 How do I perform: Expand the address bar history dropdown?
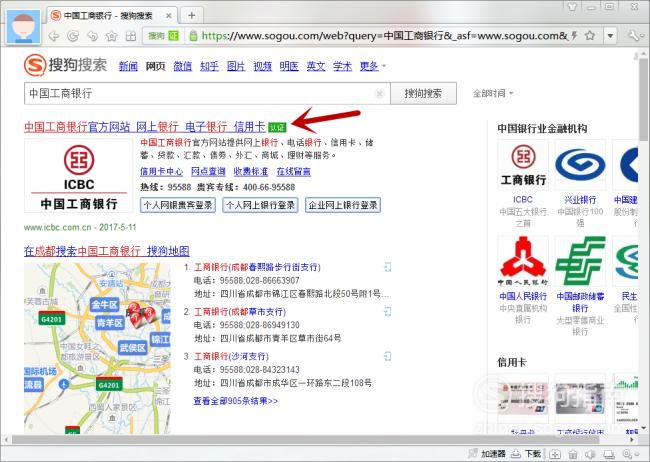pyautogui.click(x=610, y=36)
